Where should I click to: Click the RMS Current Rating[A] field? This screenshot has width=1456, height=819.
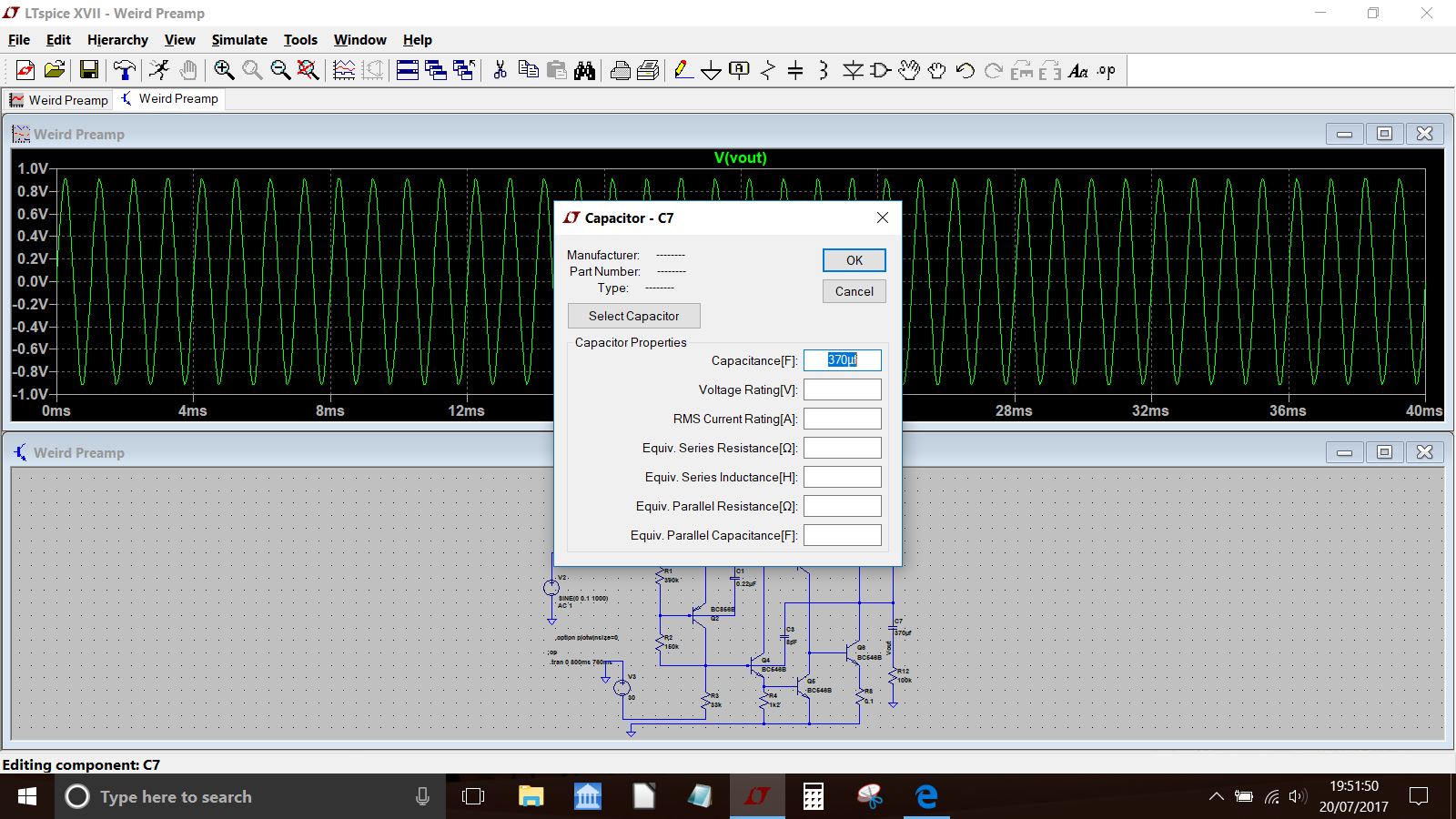click(843, 419)
